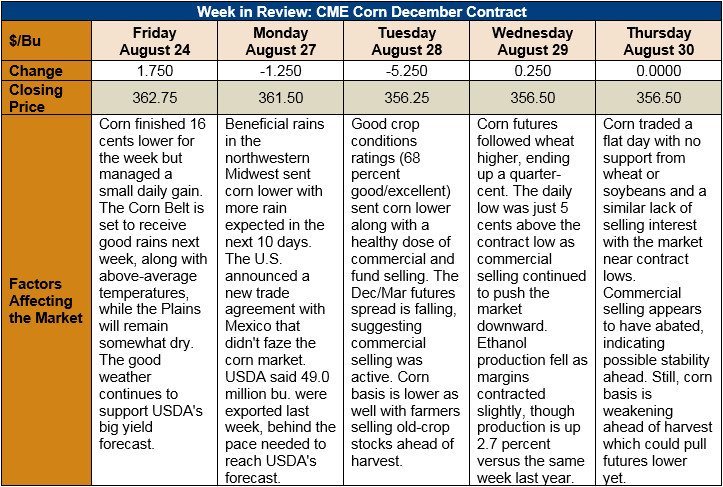Select the Thursday August 30 column header

658,41
